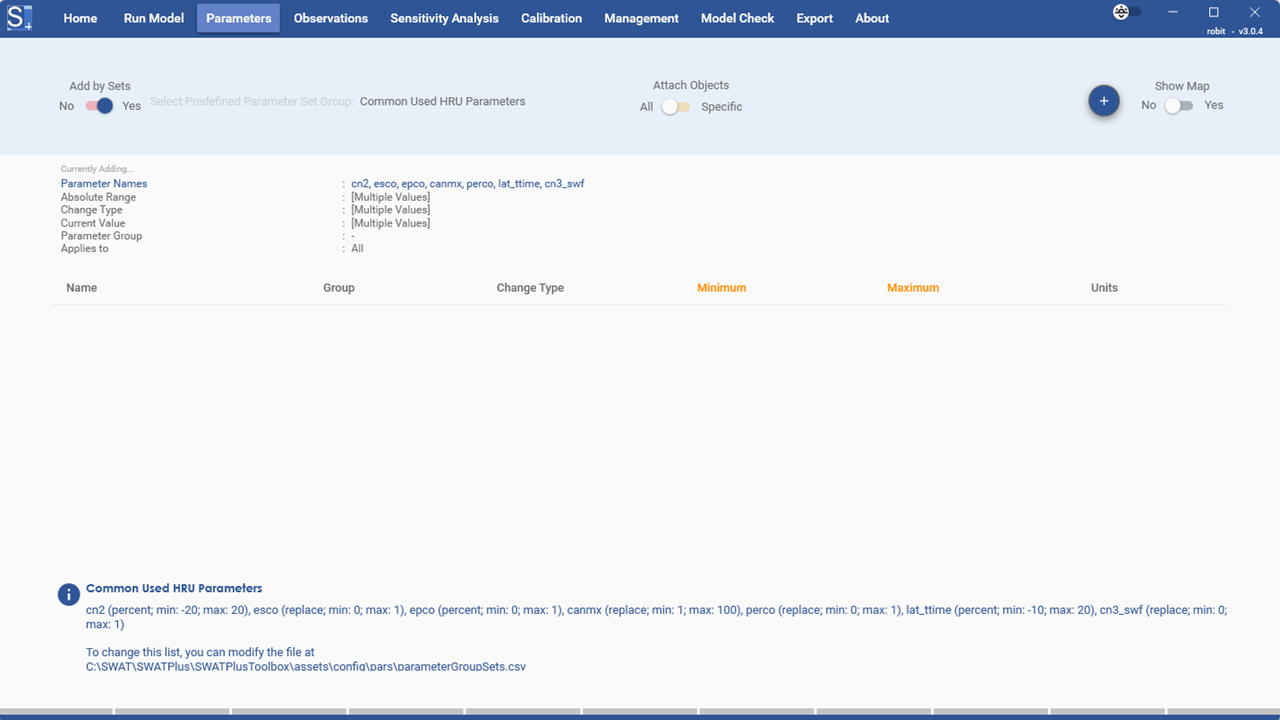Toggle Attach Objects between All and Specific
Screen dimensions: 1280x720
[x=675, y=107]
